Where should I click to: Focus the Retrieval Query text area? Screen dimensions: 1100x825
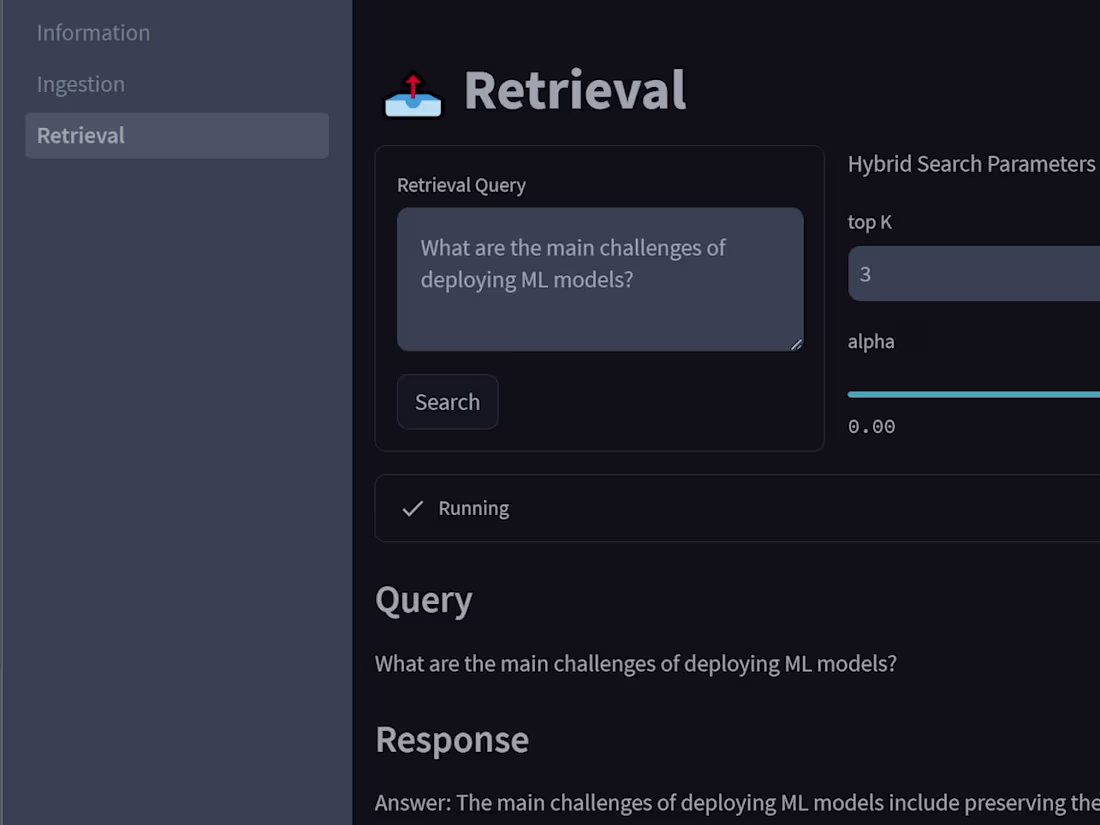[x=600, y=280]
